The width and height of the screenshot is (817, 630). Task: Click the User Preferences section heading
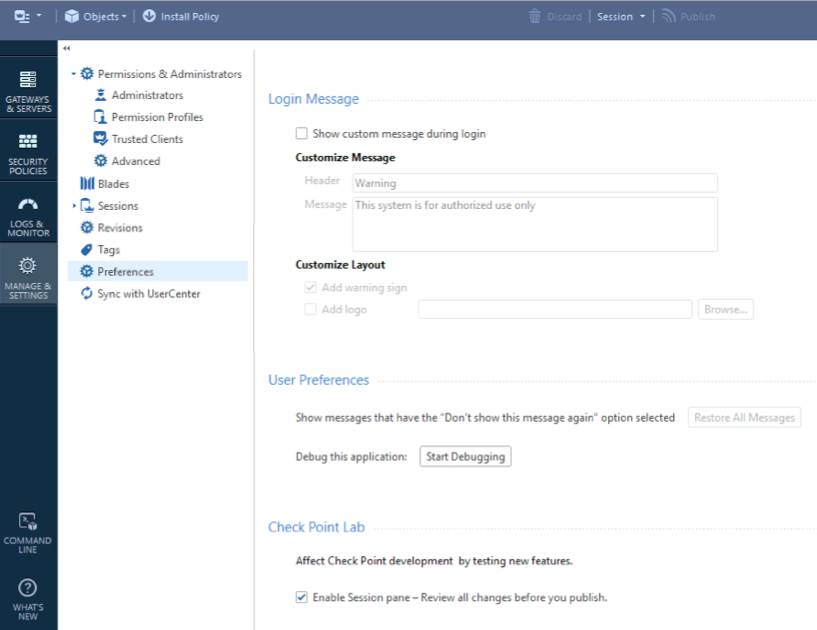pos(319,380)
